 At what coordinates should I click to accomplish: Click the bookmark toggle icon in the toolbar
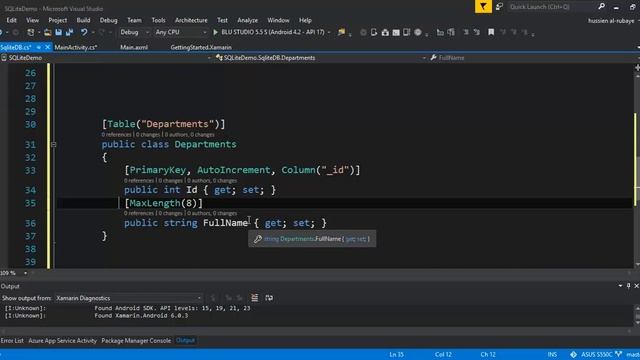coord(491,32)
